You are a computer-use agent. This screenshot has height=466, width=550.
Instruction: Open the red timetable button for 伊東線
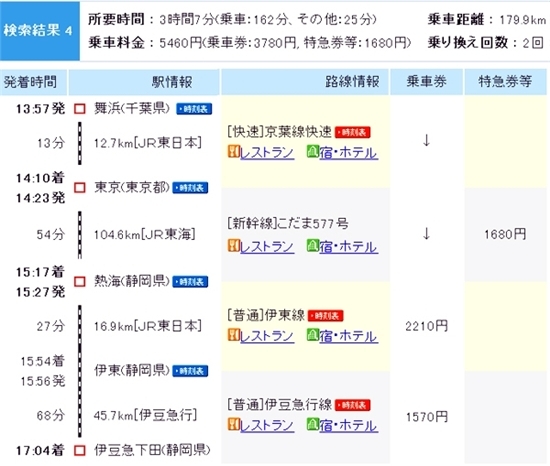tap(326, 316)
